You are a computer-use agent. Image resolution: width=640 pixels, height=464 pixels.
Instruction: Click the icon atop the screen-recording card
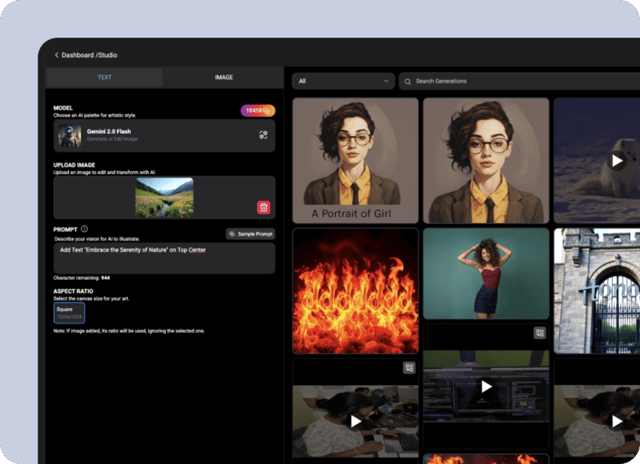(540, 333)
